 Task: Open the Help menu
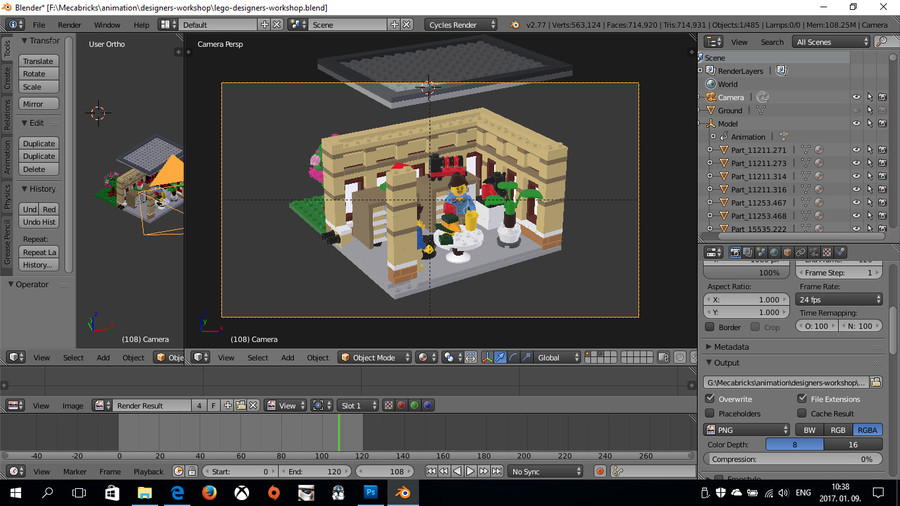141,25
